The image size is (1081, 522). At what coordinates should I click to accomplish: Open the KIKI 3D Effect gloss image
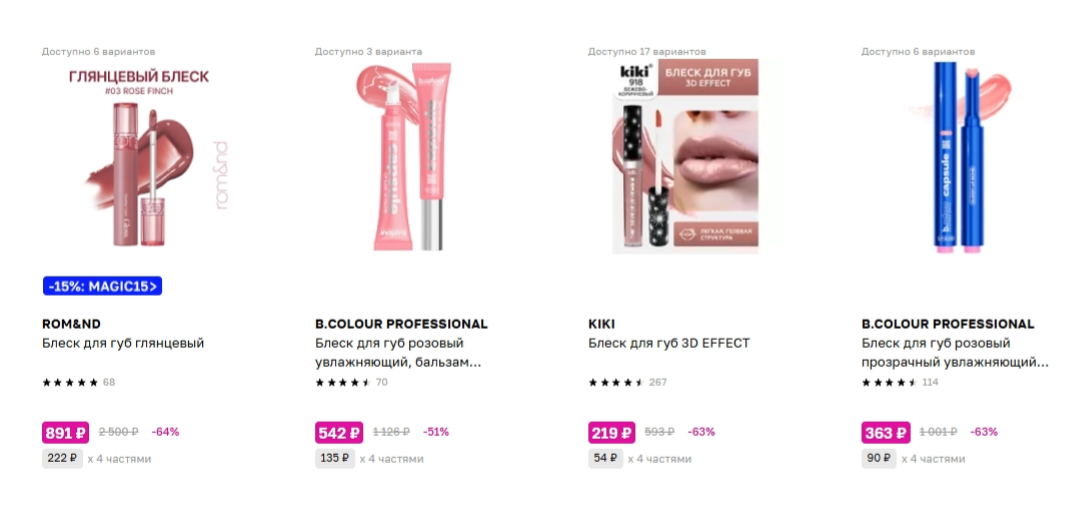point(685,157)
